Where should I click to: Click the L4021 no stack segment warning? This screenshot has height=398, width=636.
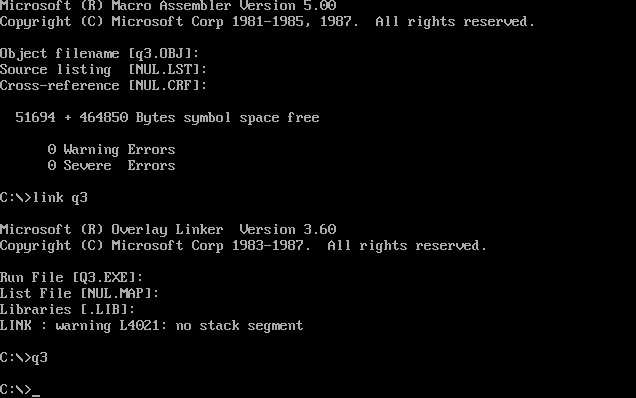coord(151,325)
